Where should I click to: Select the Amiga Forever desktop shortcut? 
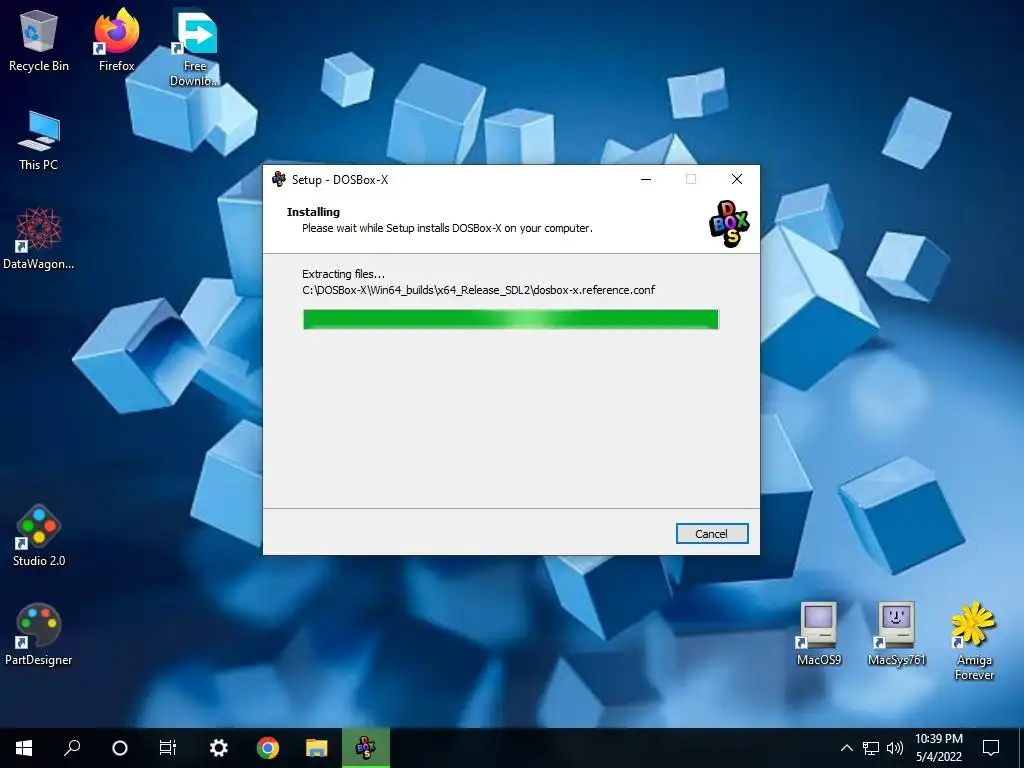click(974, 641)
